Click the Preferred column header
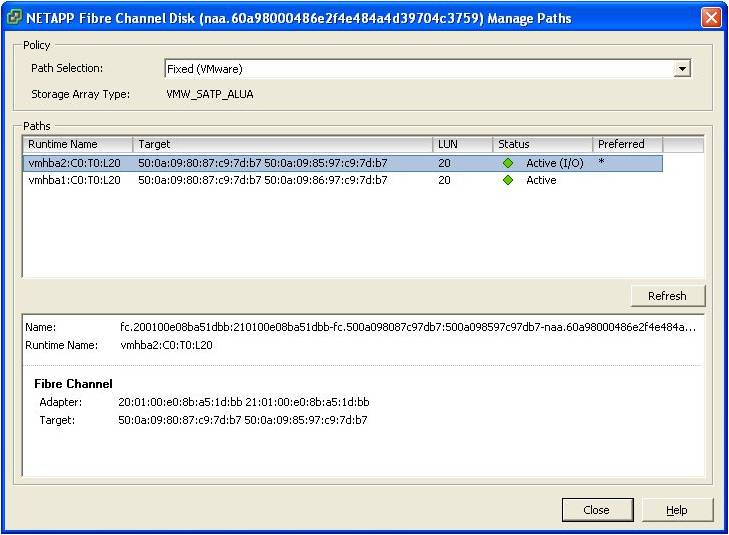Image resolution: width=729 pixels, height=535 pixels. pyautogui.click(x=627, y=145)
